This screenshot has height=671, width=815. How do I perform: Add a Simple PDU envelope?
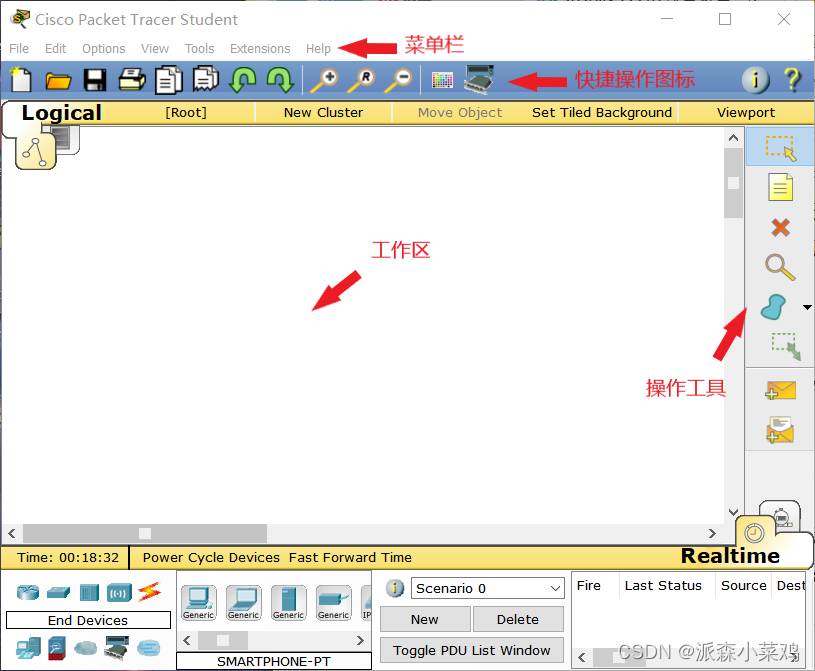(x=780, y=390)
